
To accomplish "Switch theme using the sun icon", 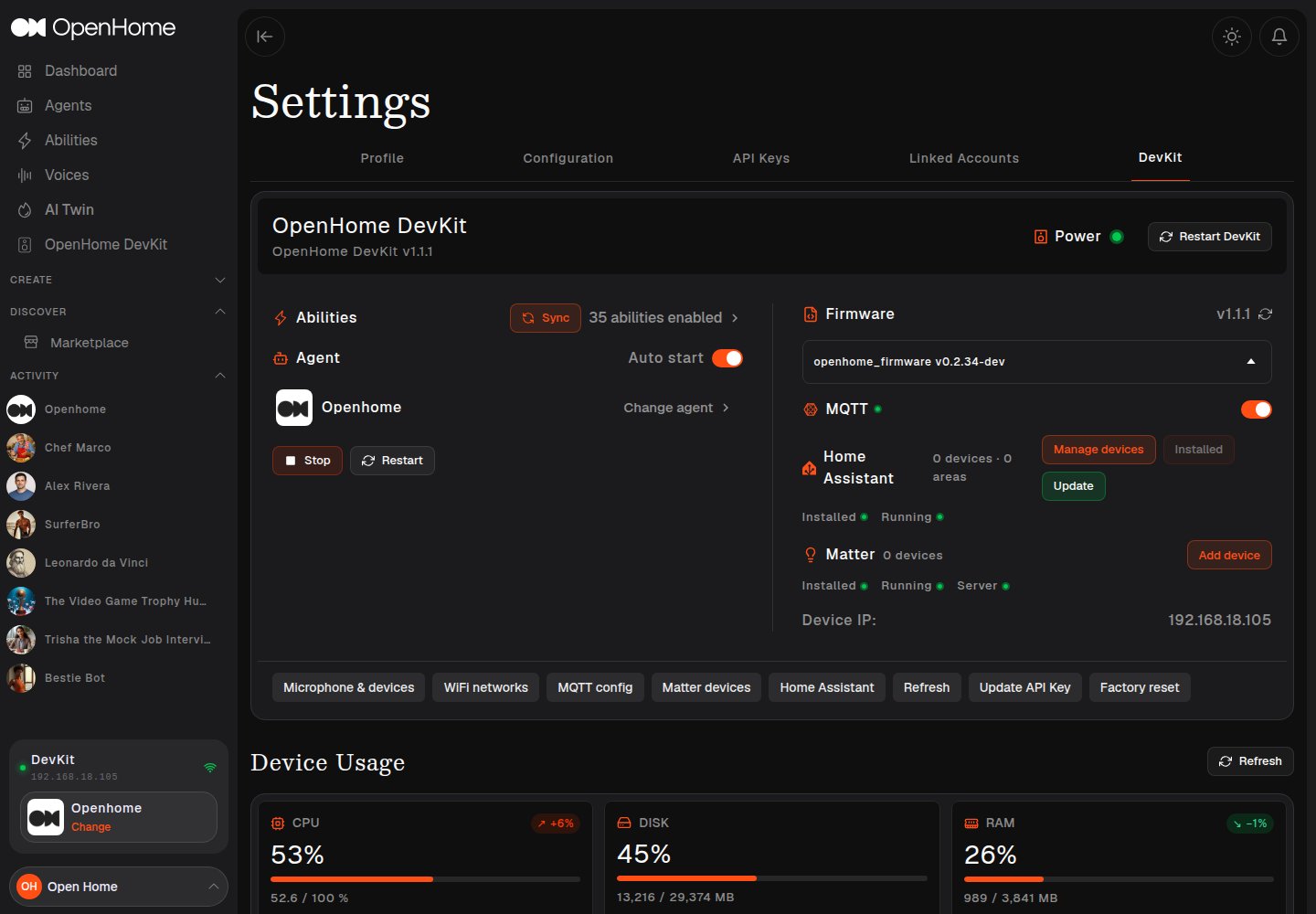I will click(x=1232, y=37).
